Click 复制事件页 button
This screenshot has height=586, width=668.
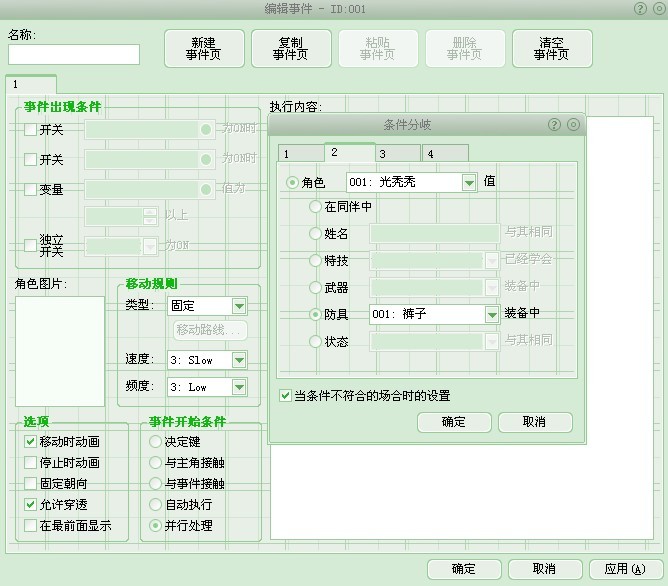coord(291,49)
